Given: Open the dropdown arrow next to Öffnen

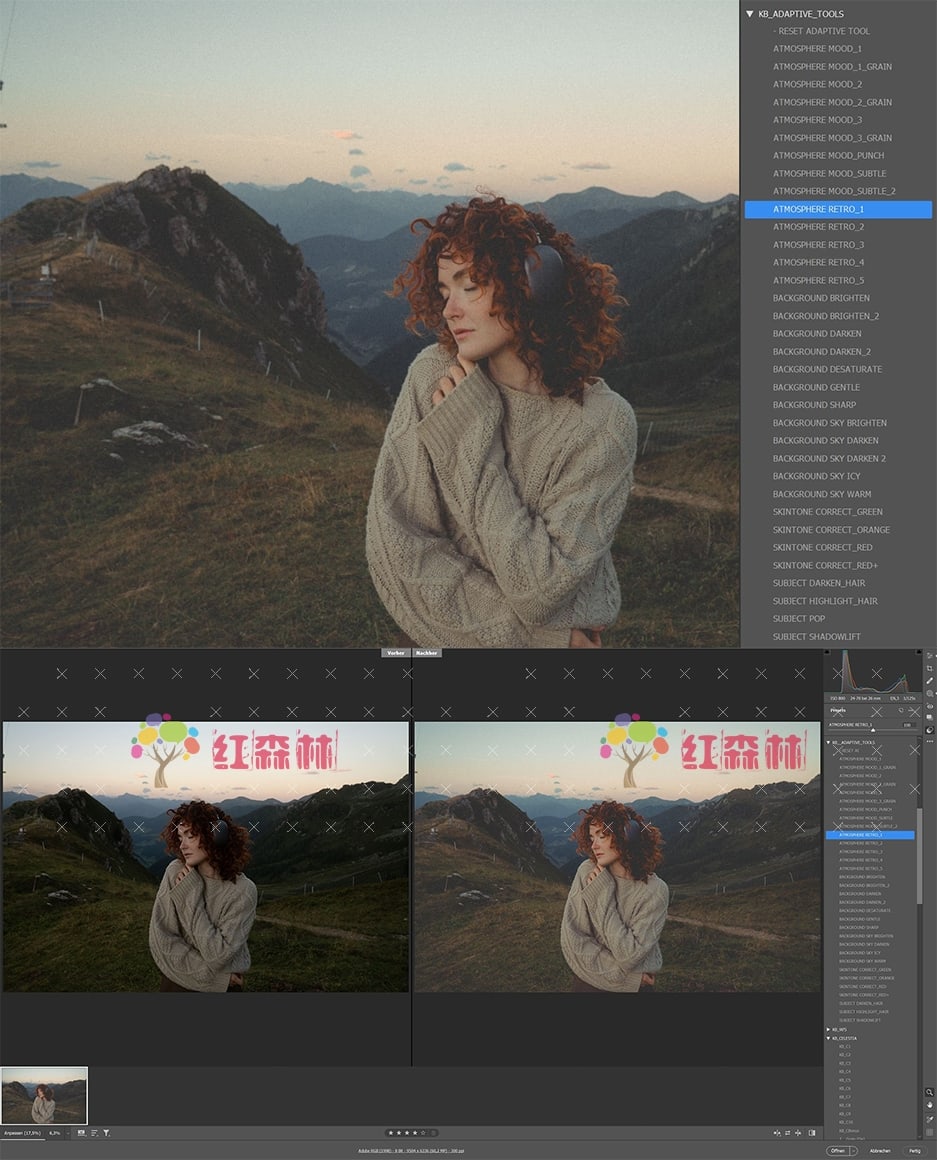Looking at the screenshot, I should pyautogui.click(x=854, y=1150).
